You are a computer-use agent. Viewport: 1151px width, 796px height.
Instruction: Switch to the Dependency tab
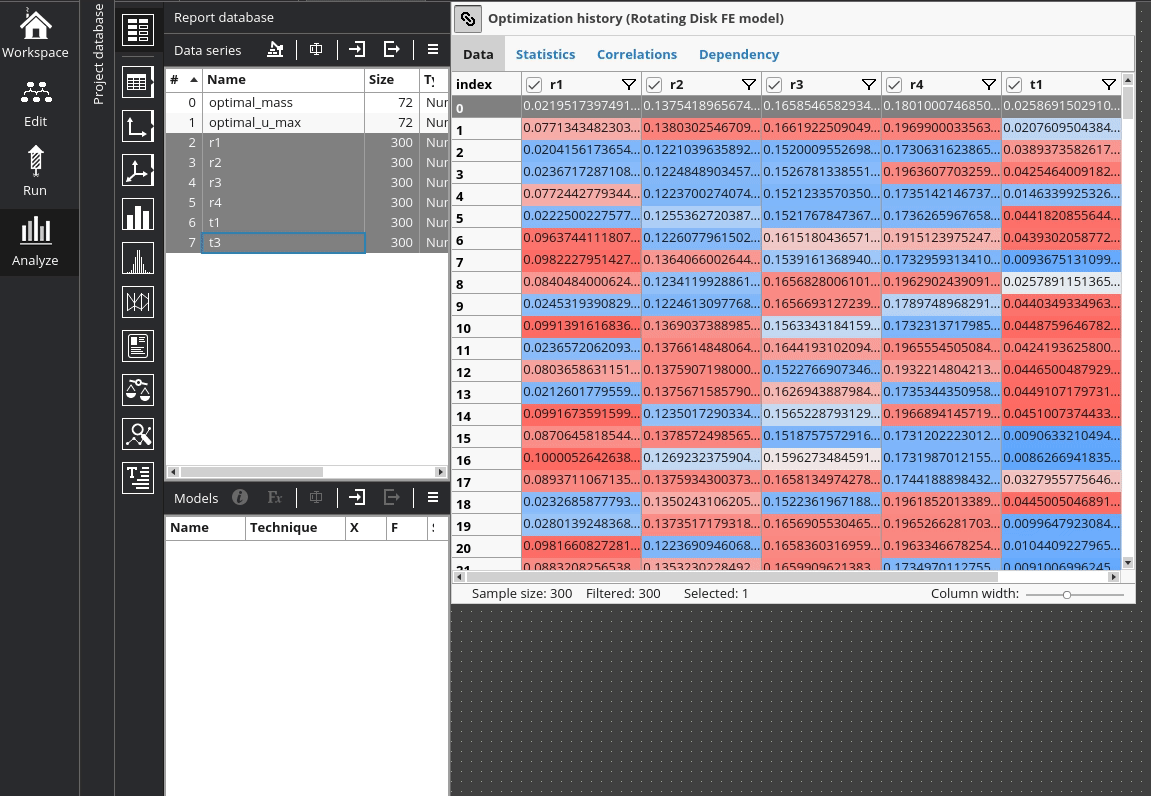click(x=738, y=54)
